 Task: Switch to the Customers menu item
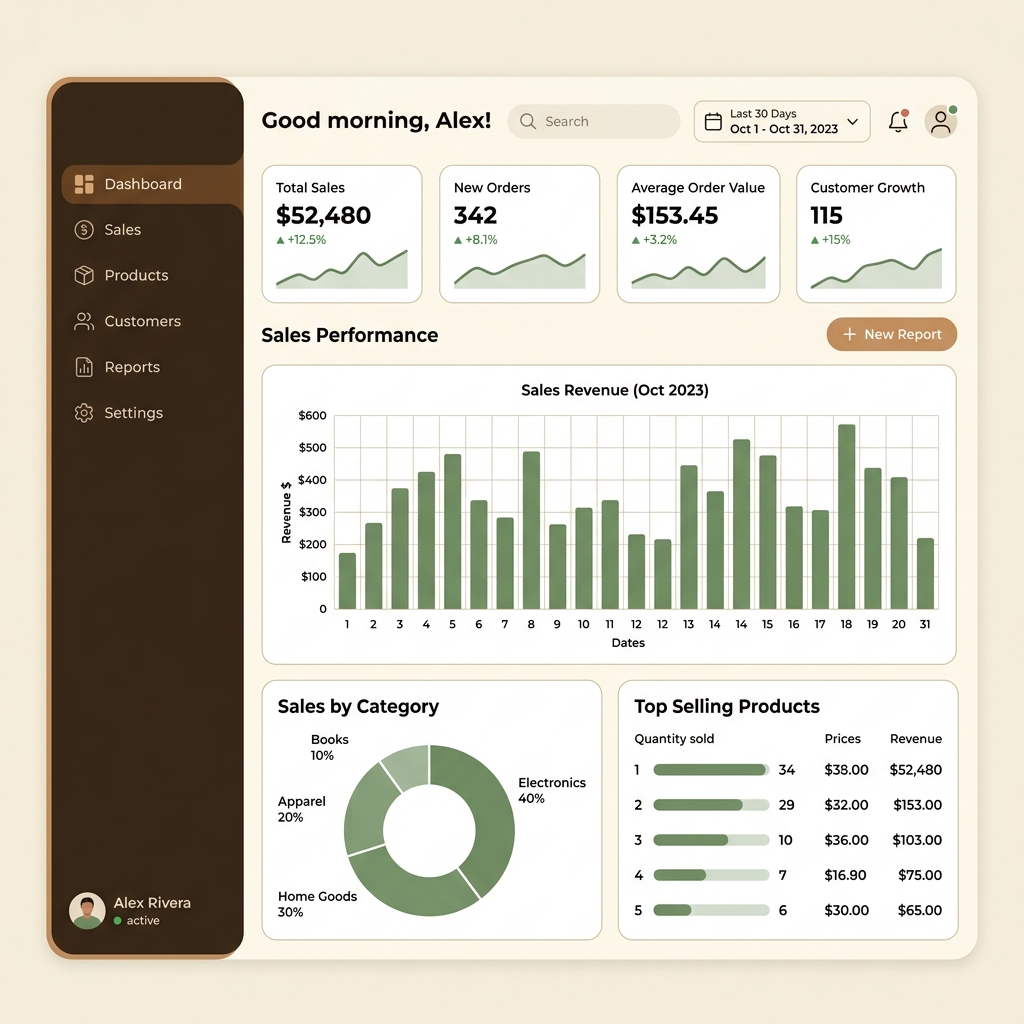click(x=142, y=321)
